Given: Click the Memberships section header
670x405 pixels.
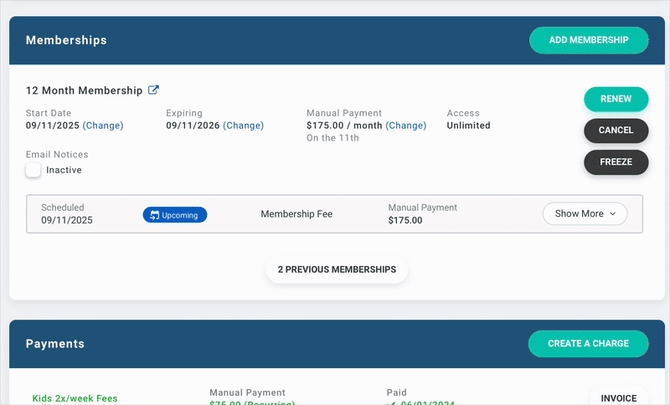Looking at the screenshot, I should tap(66, 41).
